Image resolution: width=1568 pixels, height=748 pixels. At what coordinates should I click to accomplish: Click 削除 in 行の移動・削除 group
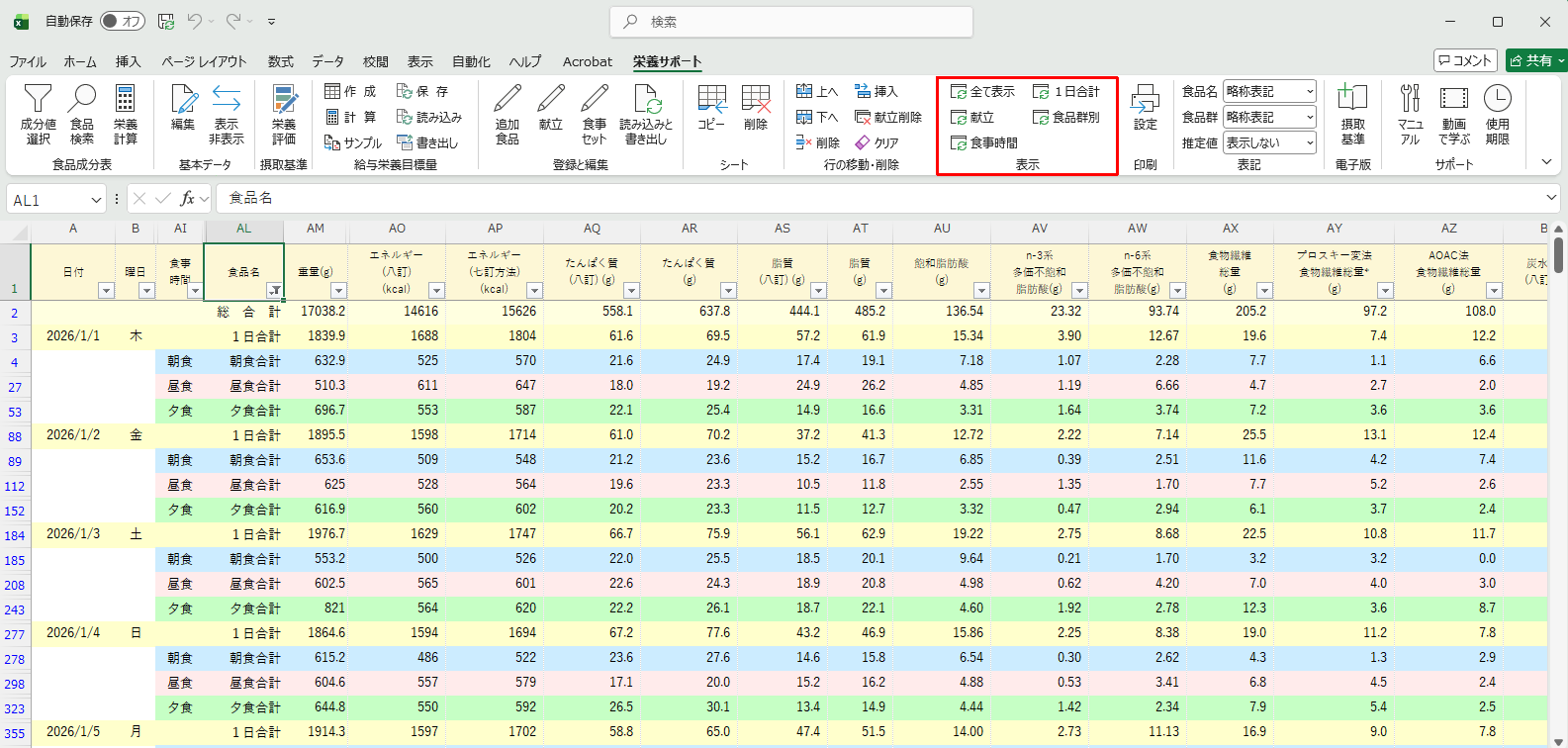pyautogui.click(x=818, y=142)
